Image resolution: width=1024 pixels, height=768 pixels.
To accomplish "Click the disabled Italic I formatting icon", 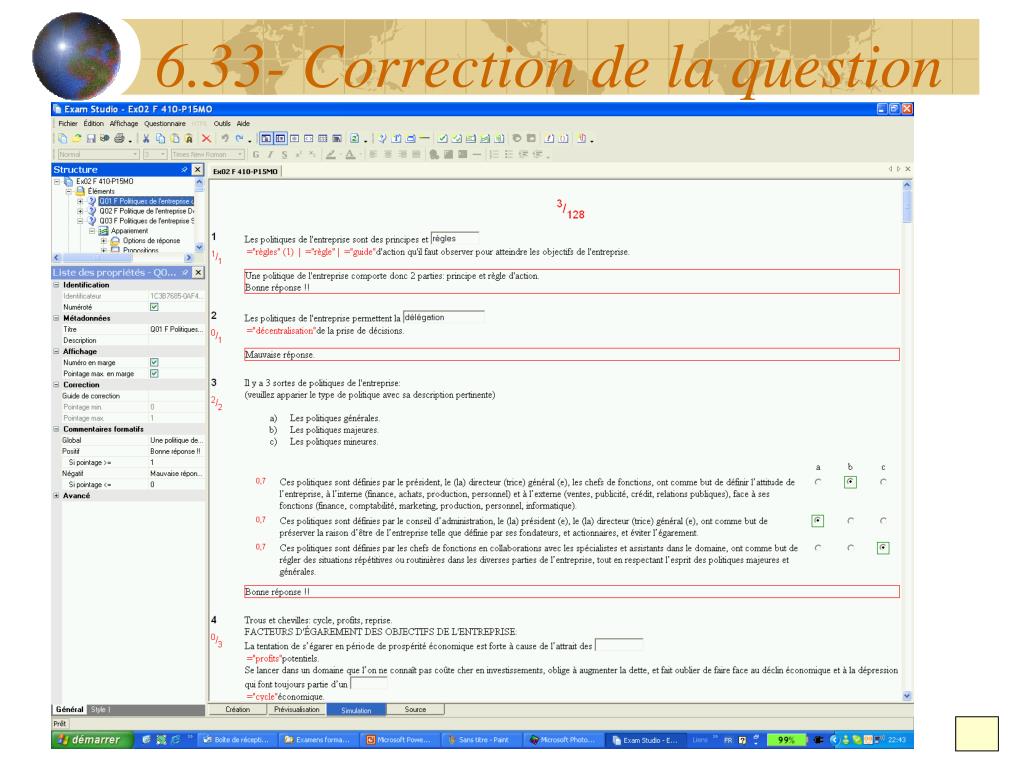I will coord(270,155).
